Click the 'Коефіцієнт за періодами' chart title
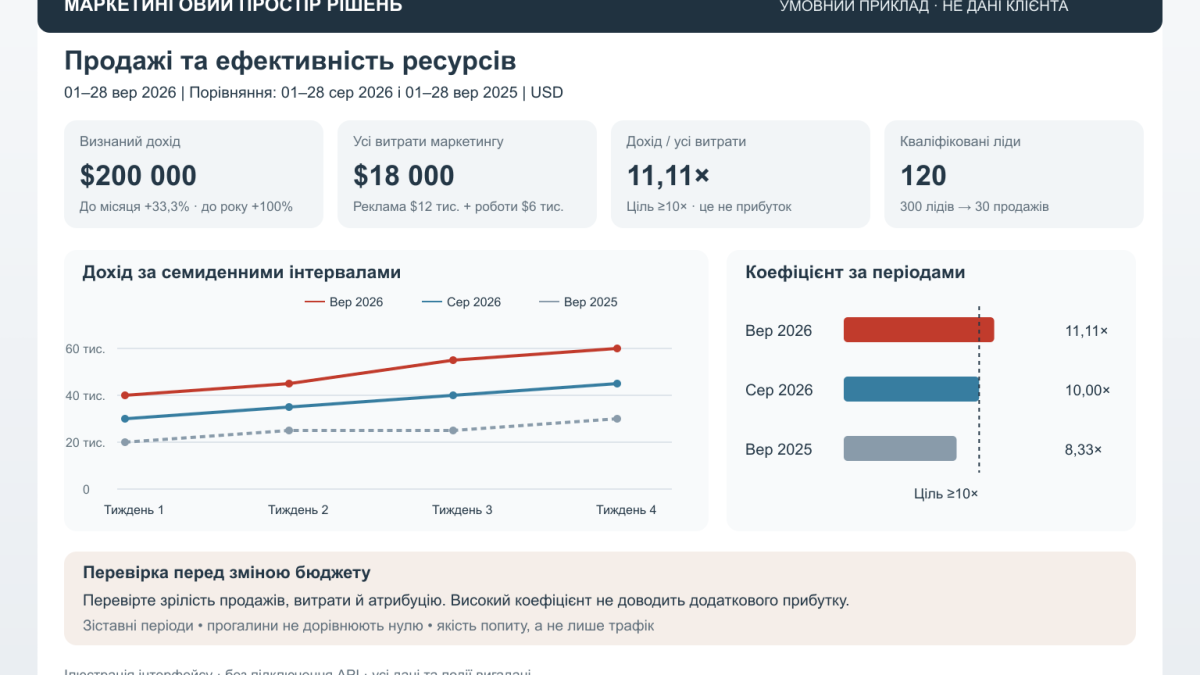Image resolution: width=1200 pixels, height=675 pixels. click(855, 272)
